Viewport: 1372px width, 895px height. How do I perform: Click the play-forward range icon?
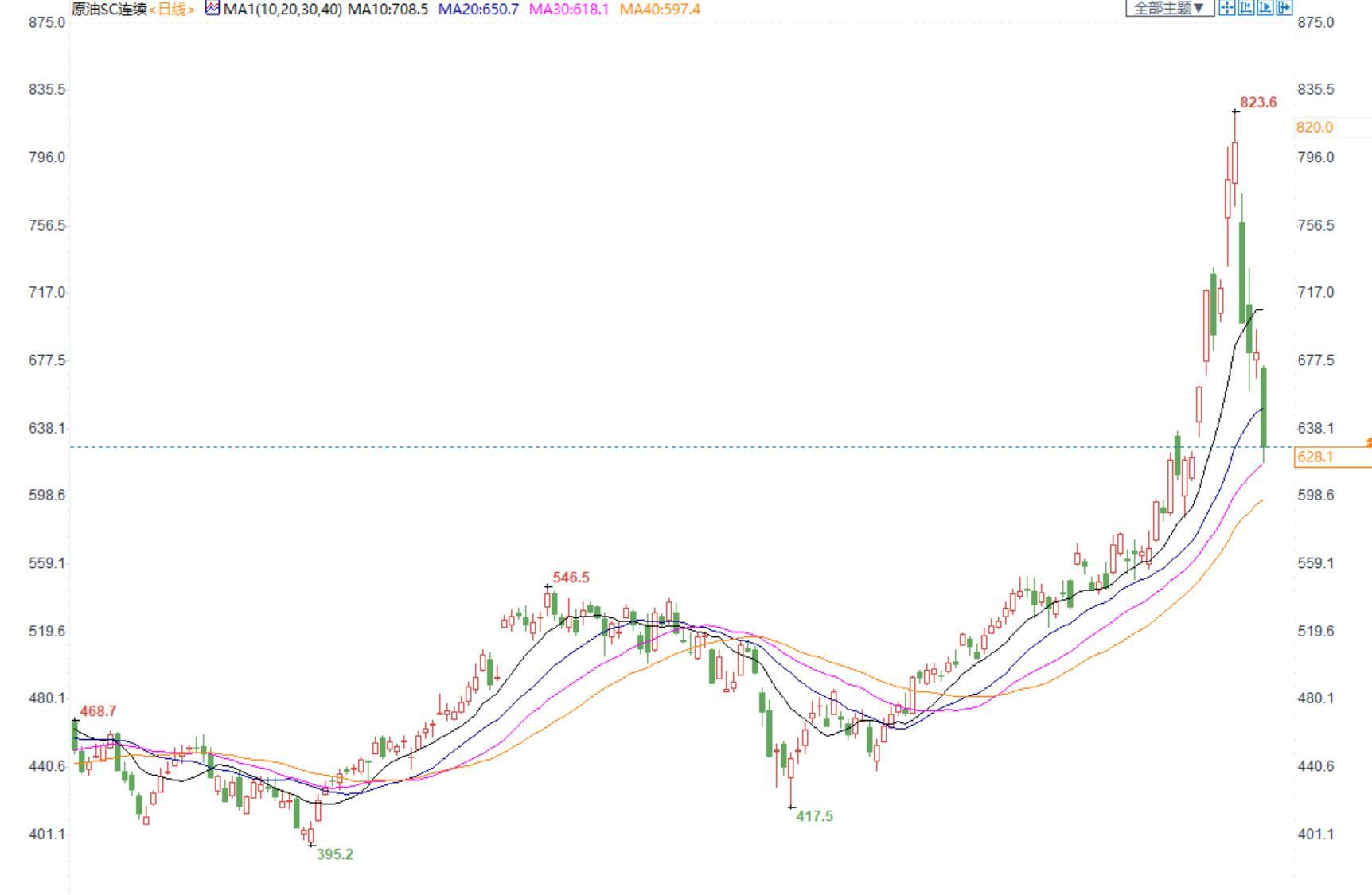1265,8
